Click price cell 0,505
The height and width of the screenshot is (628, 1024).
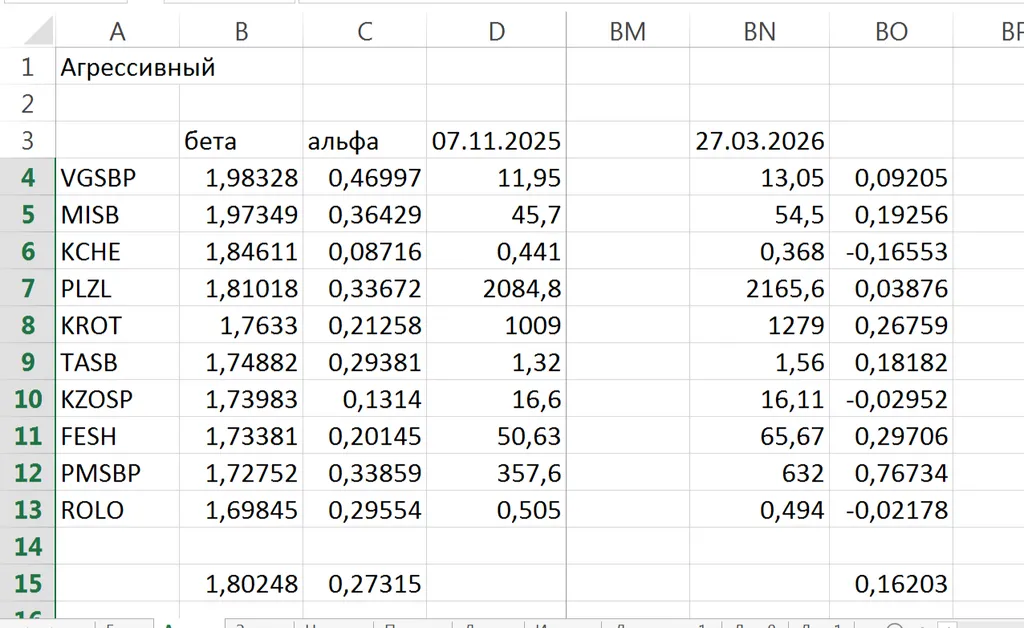tap(496, 510)
